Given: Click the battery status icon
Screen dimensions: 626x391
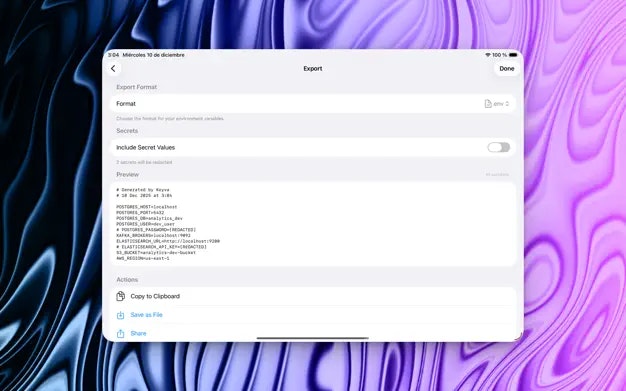Looking at the screenshot, I should click(x=513, y=55).
